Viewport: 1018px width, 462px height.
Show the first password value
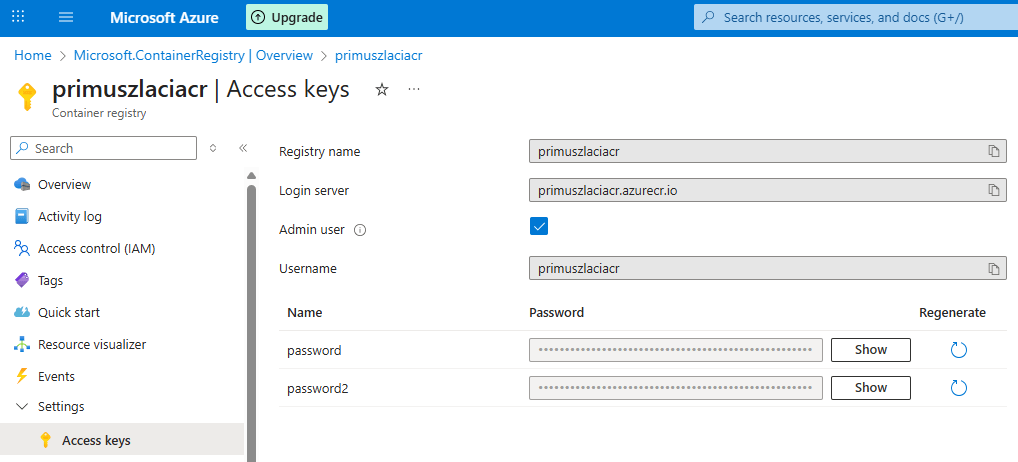click(x=870, y=350)
